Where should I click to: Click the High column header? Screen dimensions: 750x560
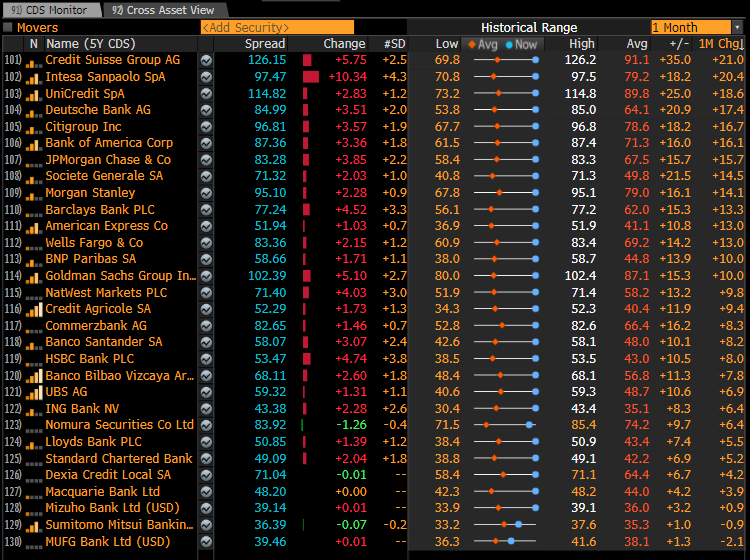point(581,44)
